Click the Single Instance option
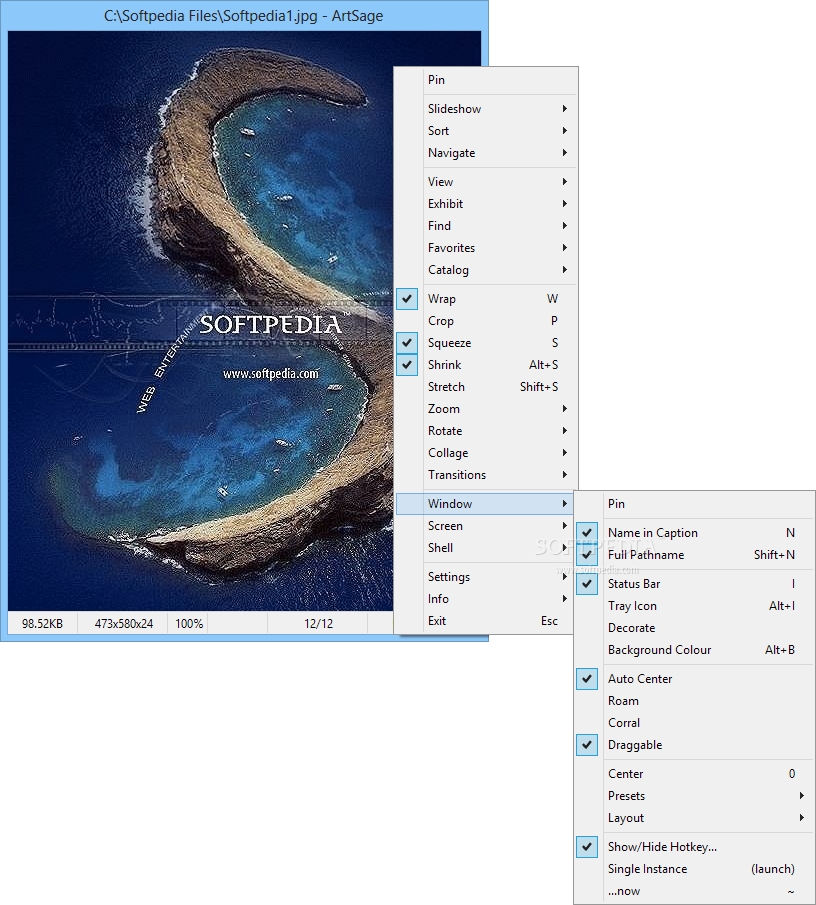This screenshot has width=816, height=905. point(694,869)
